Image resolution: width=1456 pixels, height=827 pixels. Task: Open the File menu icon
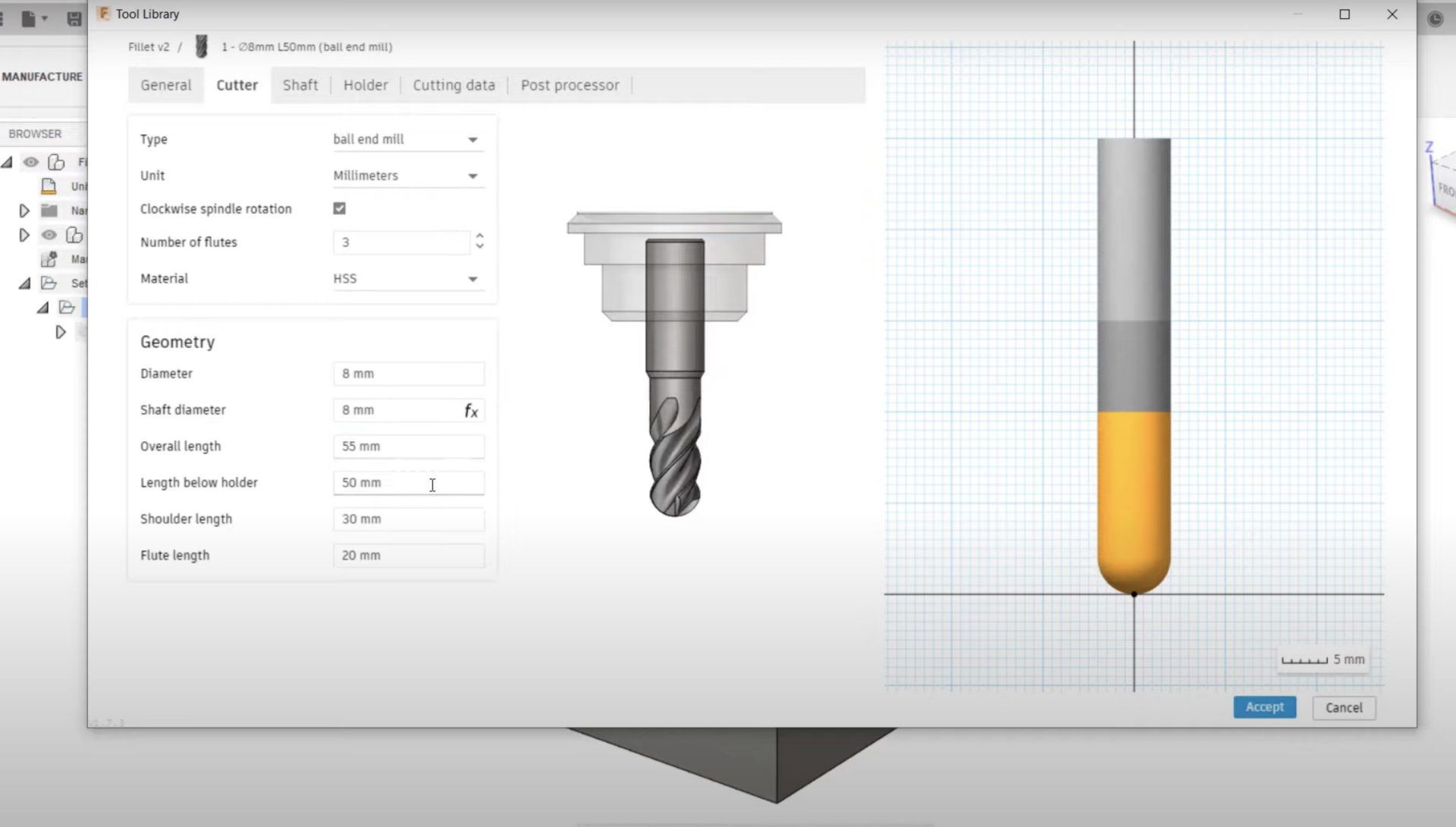click(x=29, y=18)
